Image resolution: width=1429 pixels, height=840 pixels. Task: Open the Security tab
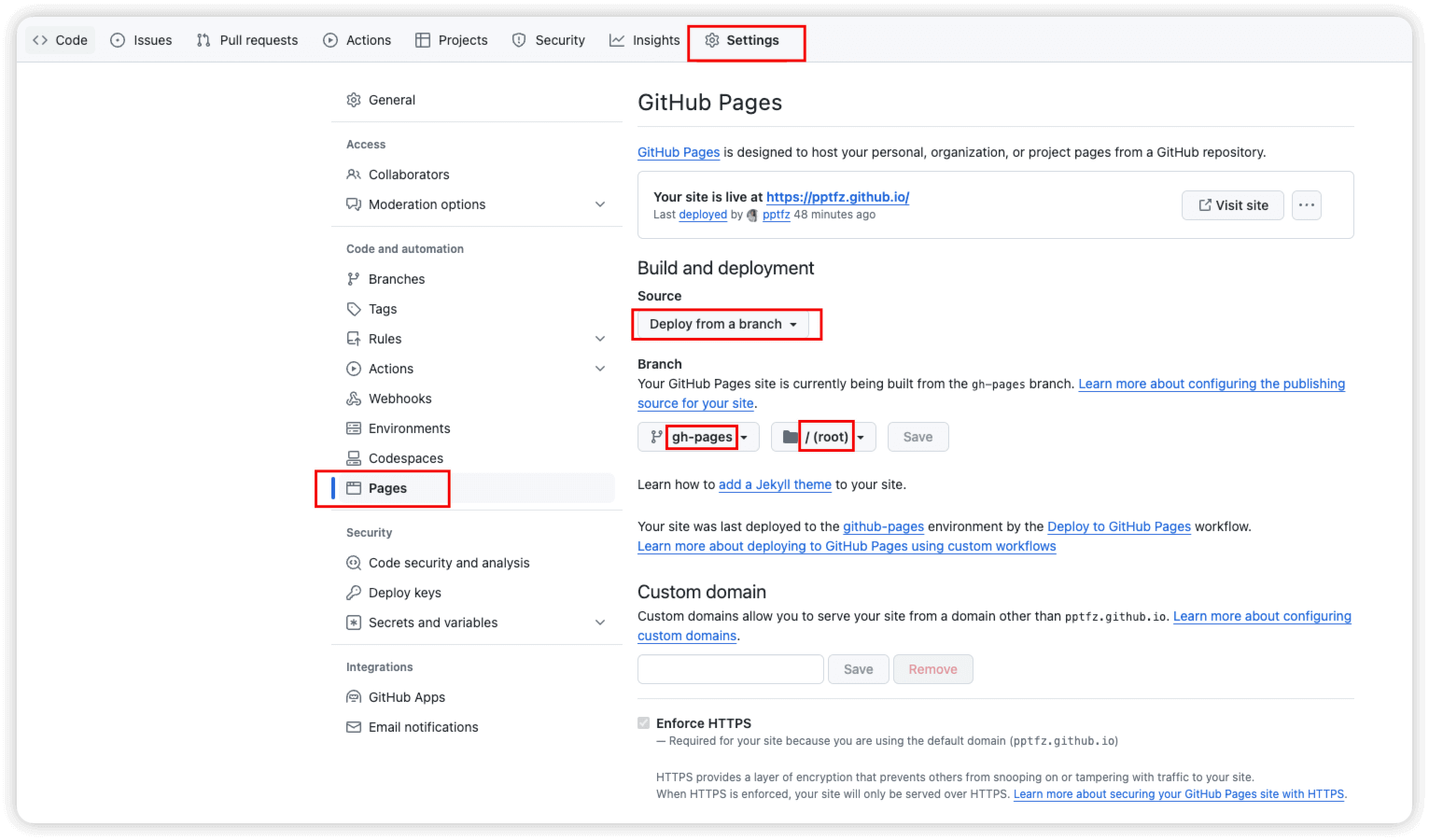[x=549, y=40]
